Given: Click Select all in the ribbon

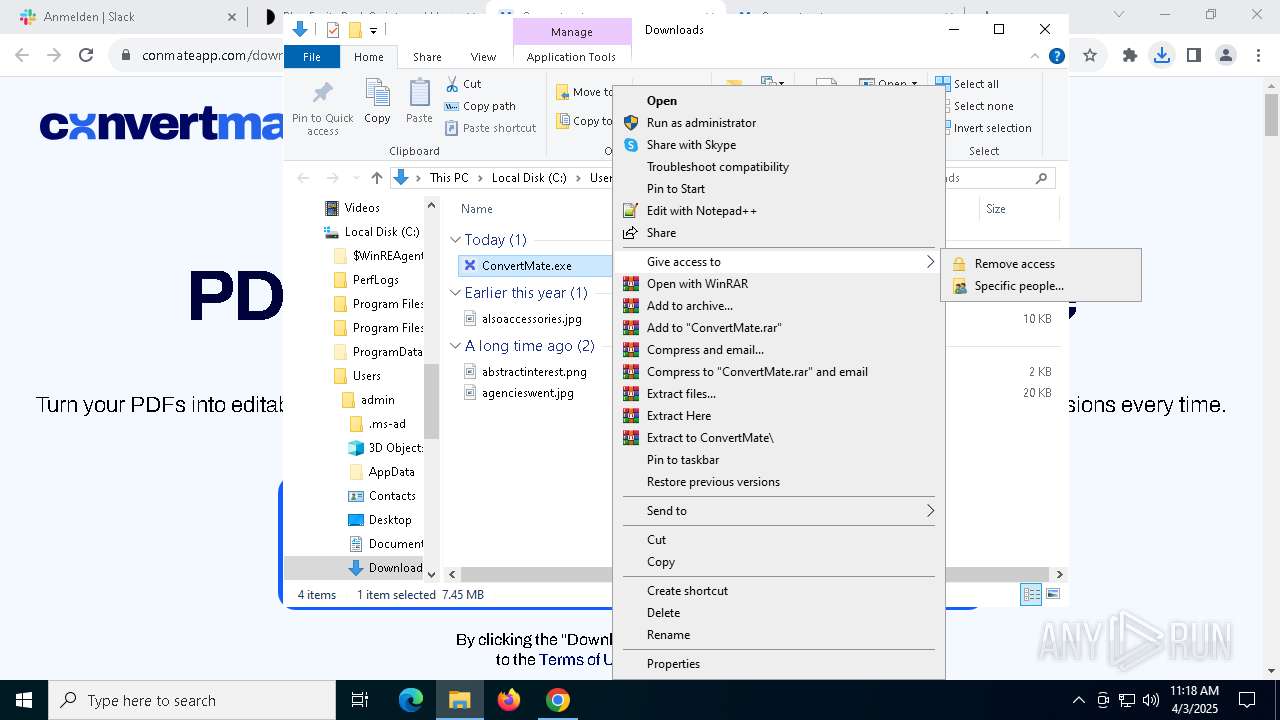Looking at the screenshot, I should point(967,84).
